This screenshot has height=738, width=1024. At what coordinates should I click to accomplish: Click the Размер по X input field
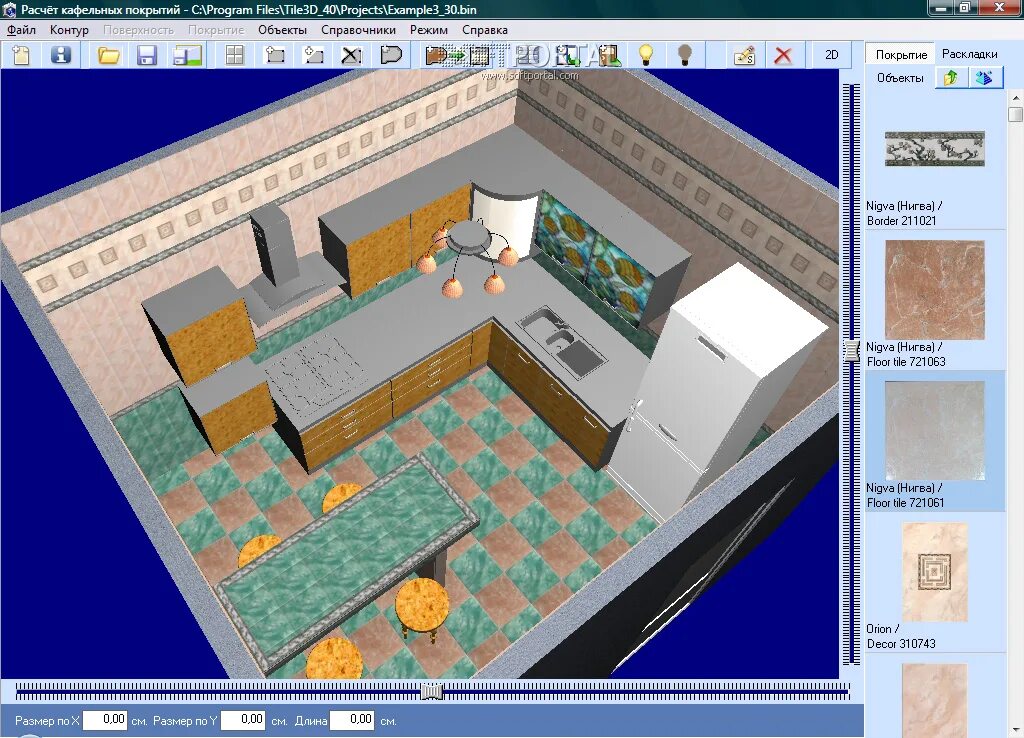(104, 720)
